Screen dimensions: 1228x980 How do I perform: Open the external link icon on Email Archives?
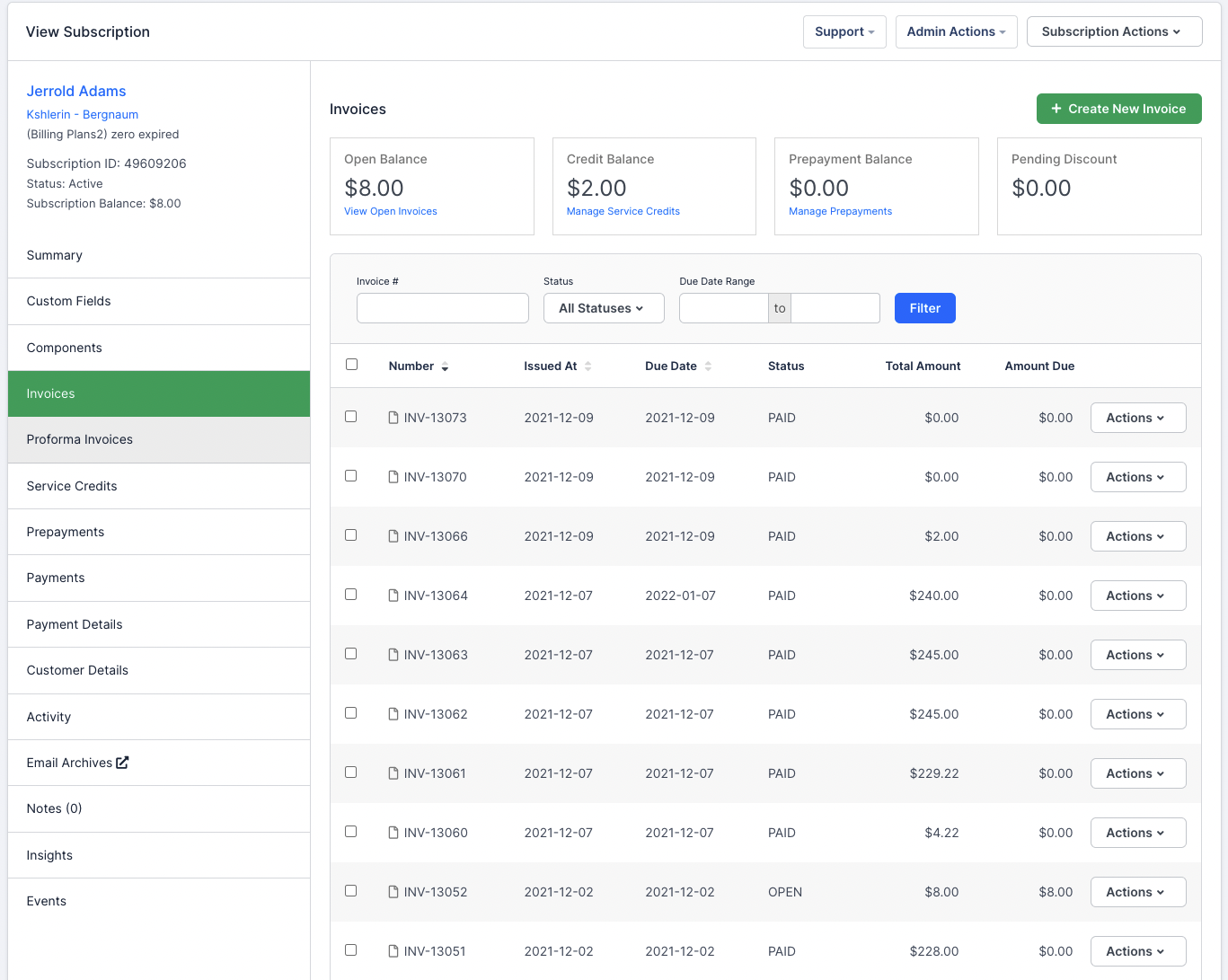pyautogui.click(x=122, y=763)
